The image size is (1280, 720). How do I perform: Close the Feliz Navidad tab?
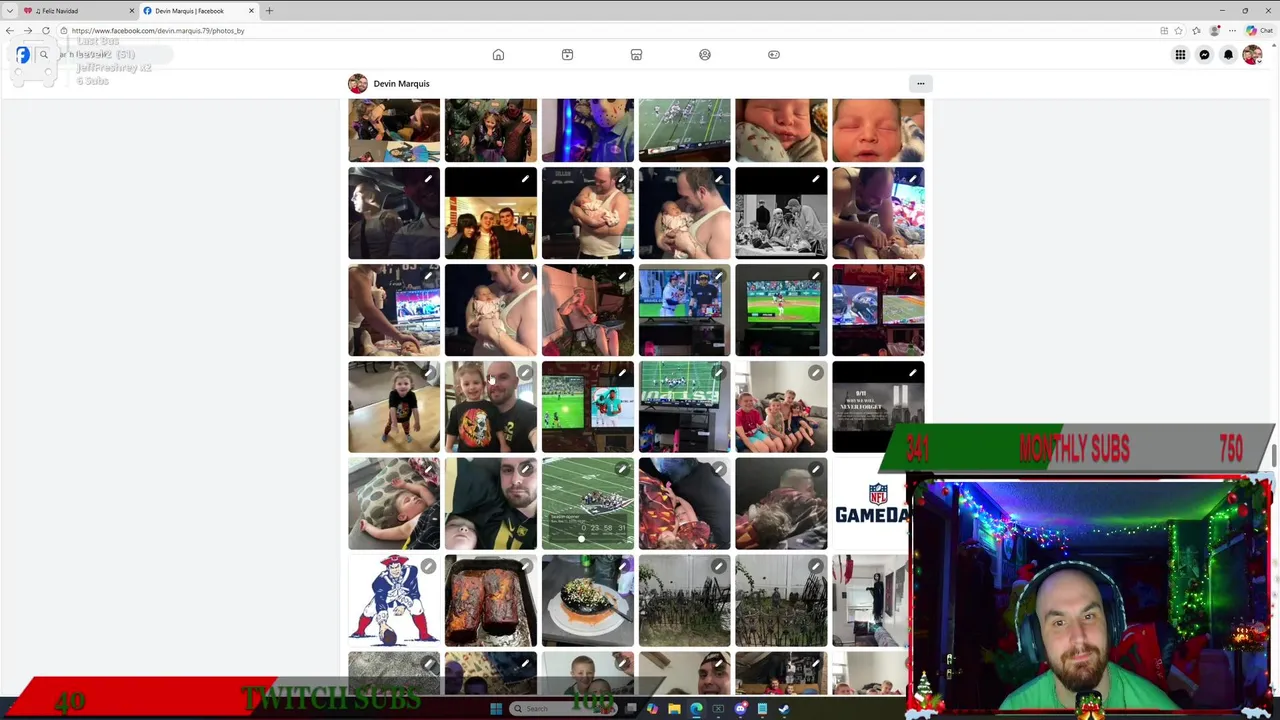click(x=131, y=11)
